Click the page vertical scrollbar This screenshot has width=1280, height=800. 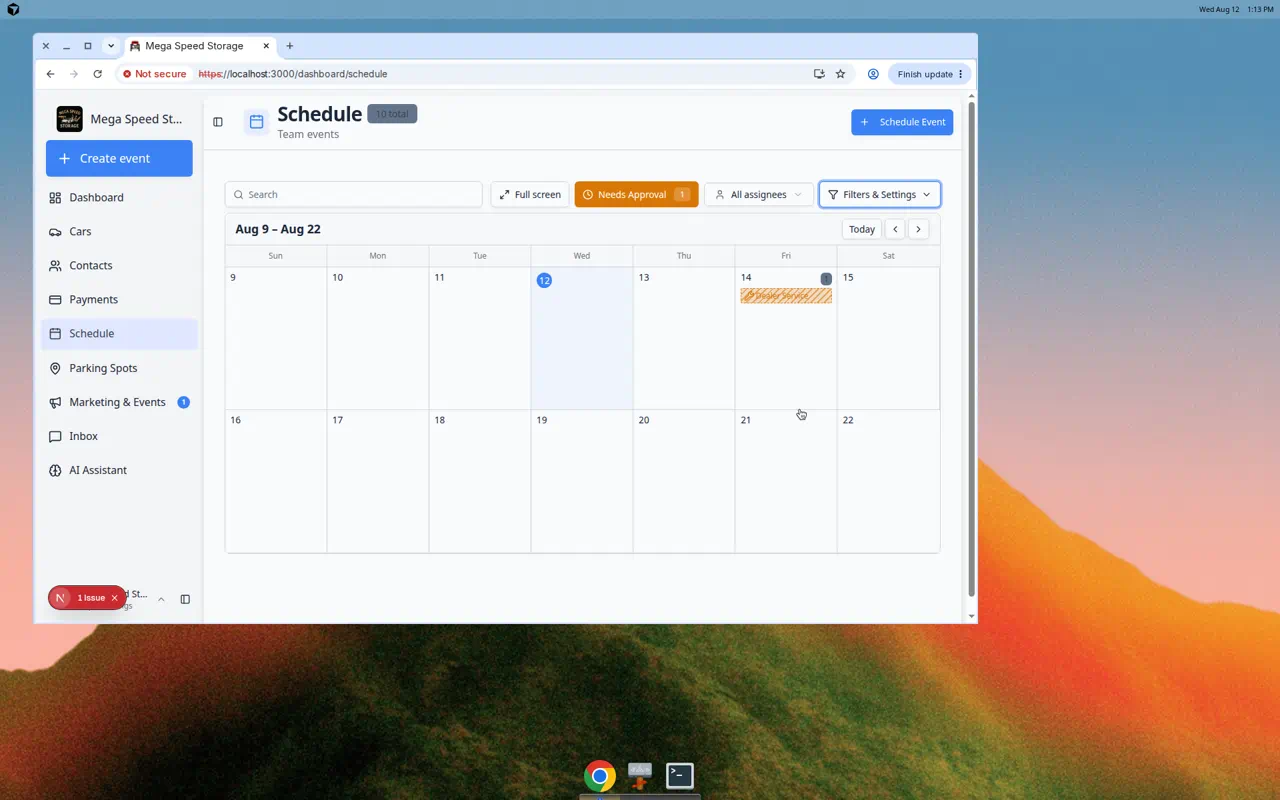click(x=971, y=350)
